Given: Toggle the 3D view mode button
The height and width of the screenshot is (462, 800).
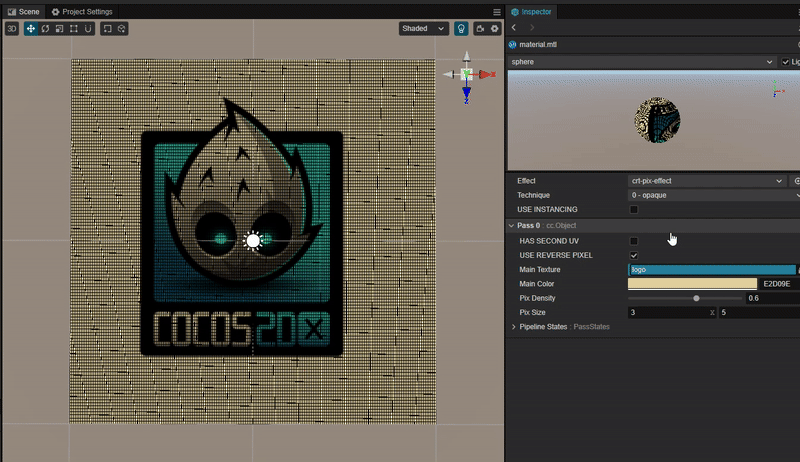Looking at the screenshot, I should (x=12, y=29).
